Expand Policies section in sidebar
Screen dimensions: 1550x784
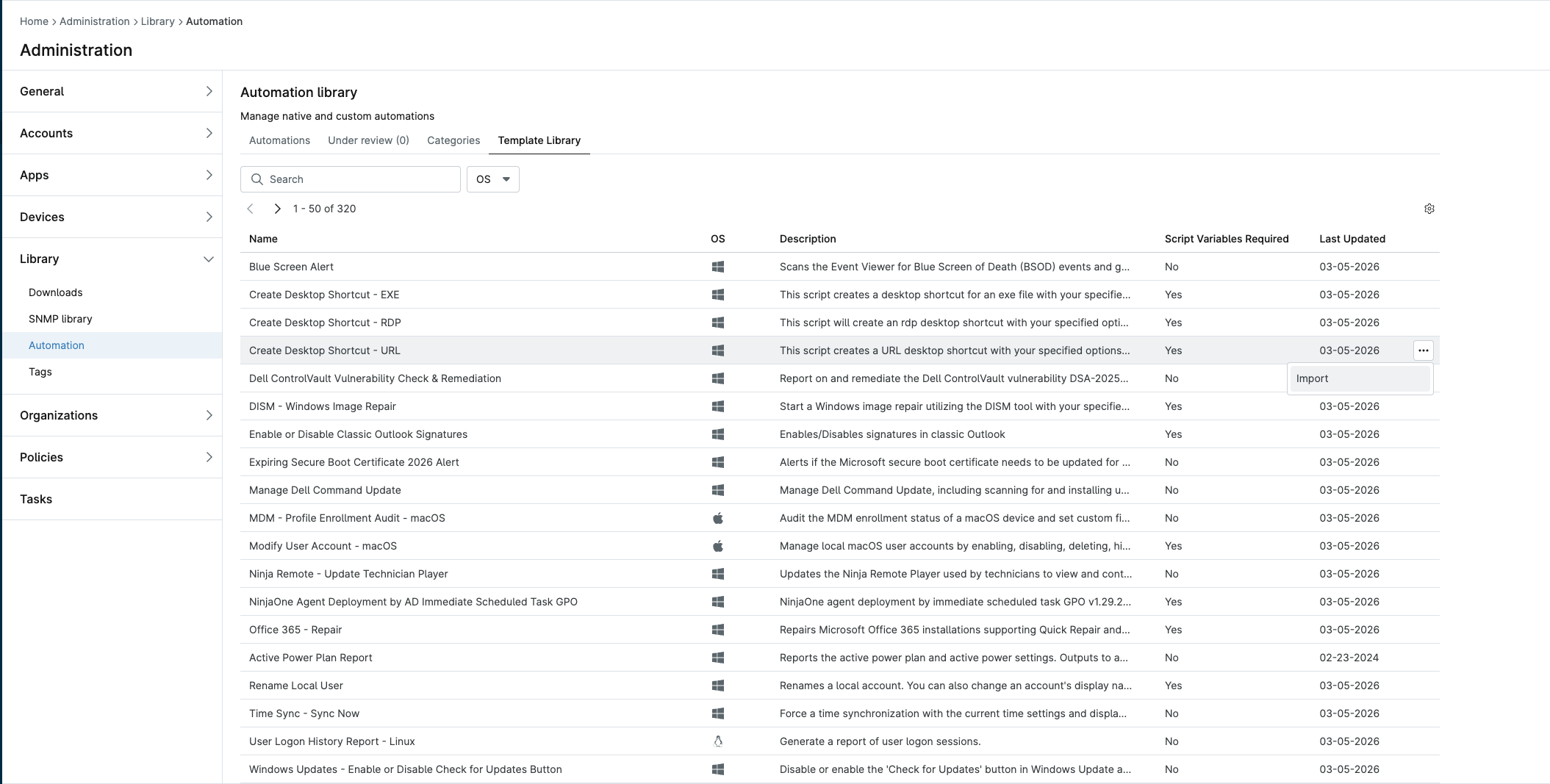pyautogui.click(x=112, y=457)
